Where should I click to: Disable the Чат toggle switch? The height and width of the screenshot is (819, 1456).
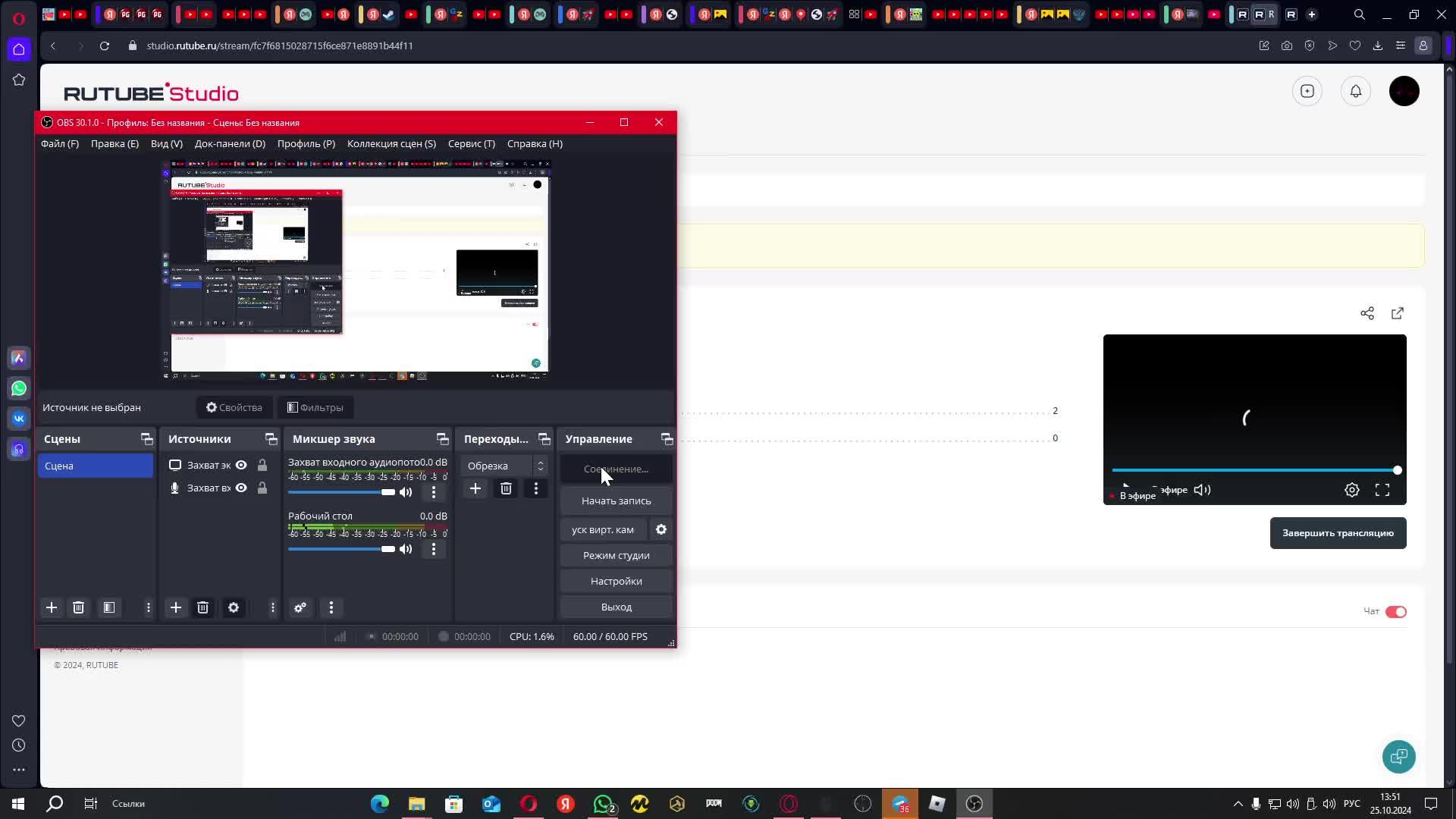tap(1395, 612)
